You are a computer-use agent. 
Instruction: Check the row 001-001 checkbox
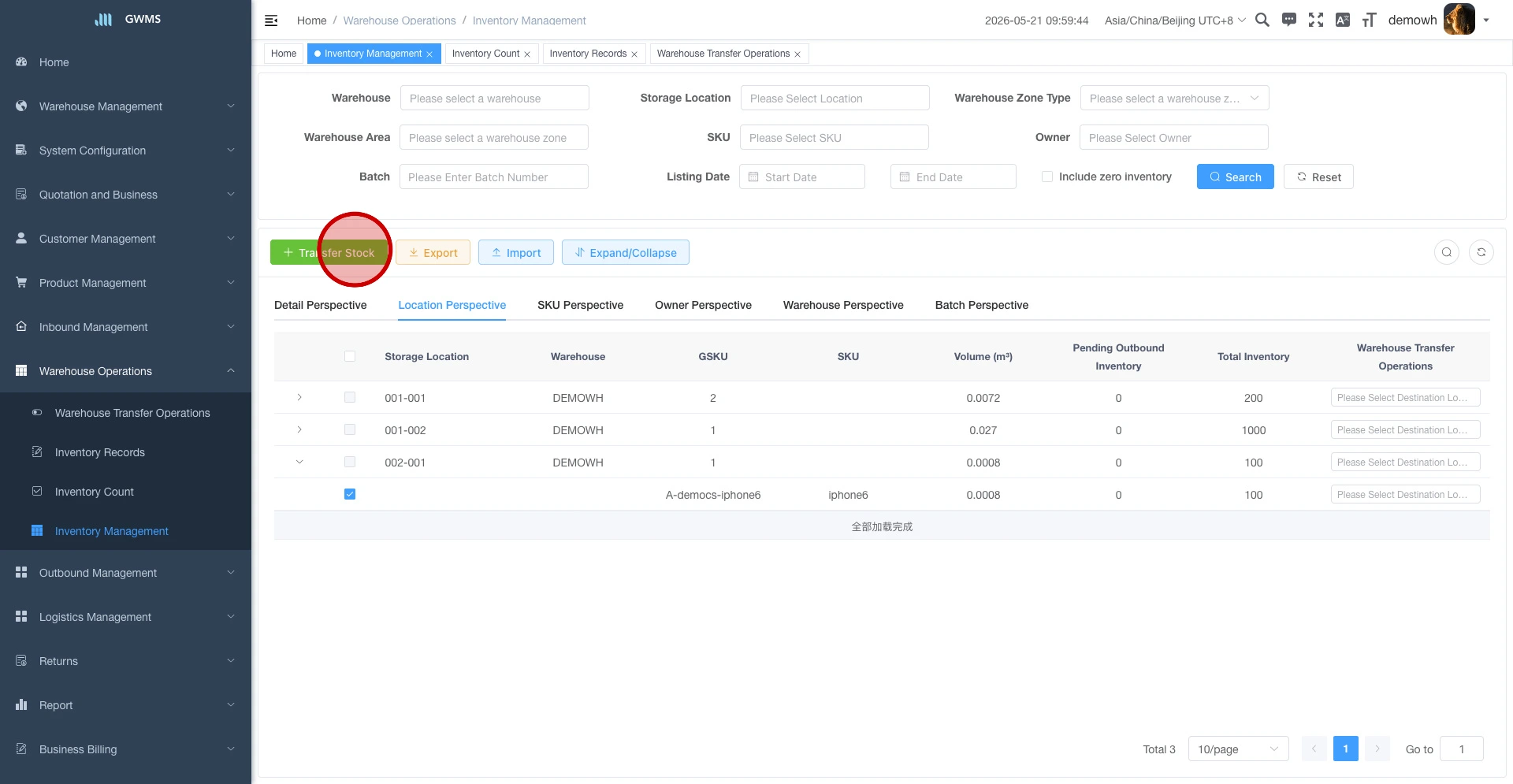click(x=350, y=397)
